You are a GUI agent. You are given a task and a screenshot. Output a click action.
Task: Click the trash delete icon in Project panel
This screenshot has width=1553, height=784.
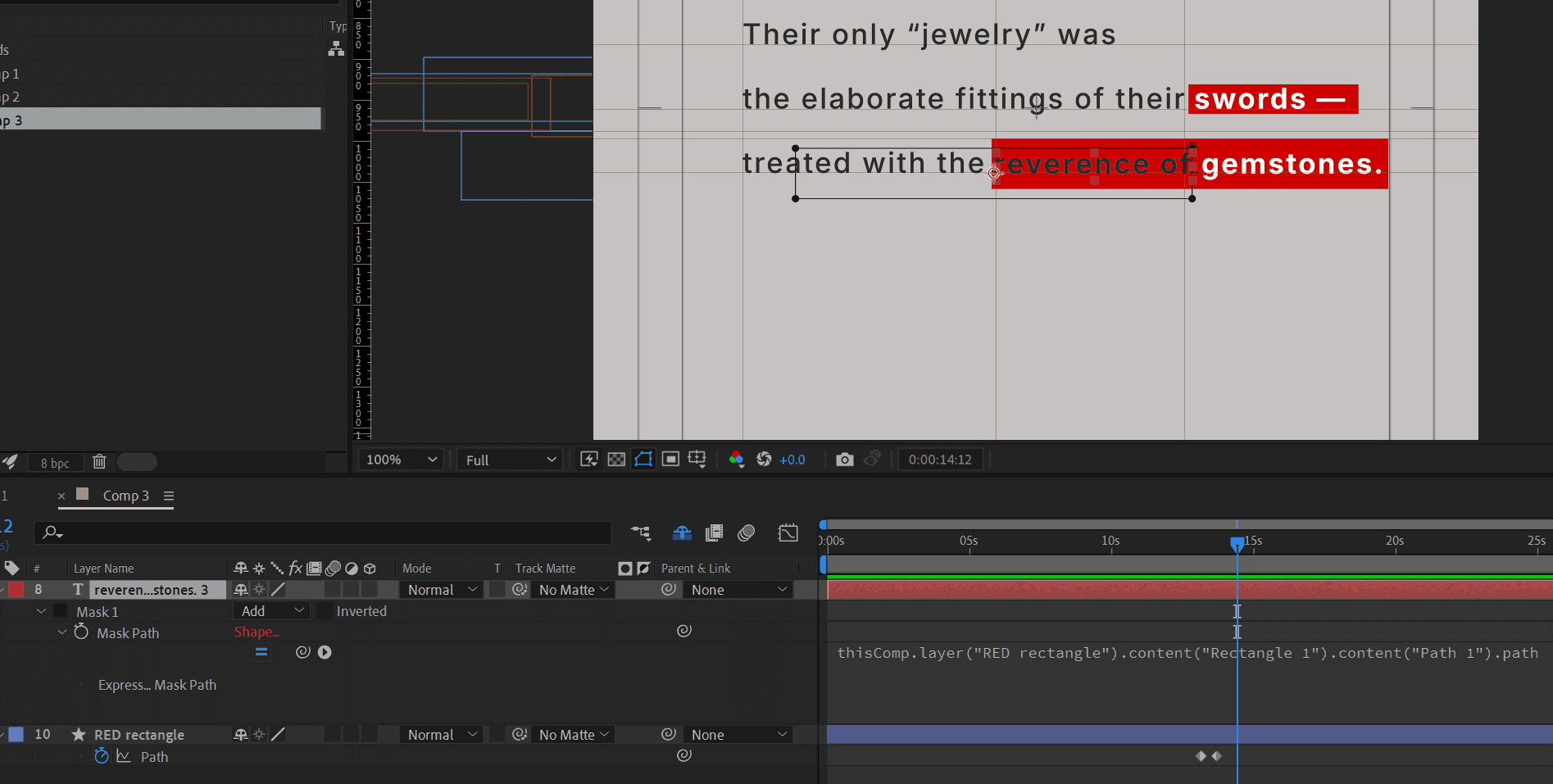tap(99, 462)
